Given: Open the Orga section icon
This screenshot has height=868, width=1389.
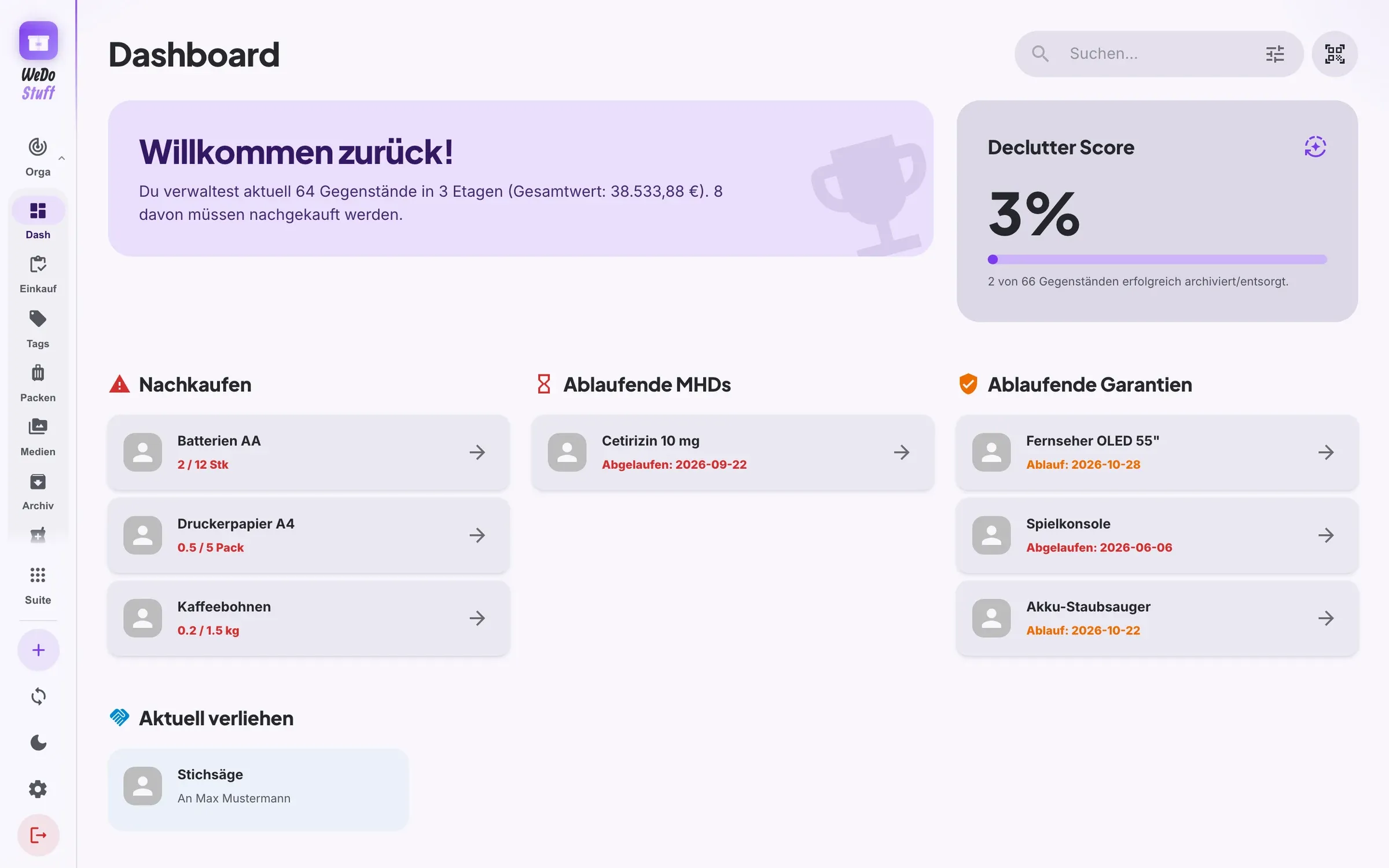Looking at the screenshot, I should tap(38, 147).
